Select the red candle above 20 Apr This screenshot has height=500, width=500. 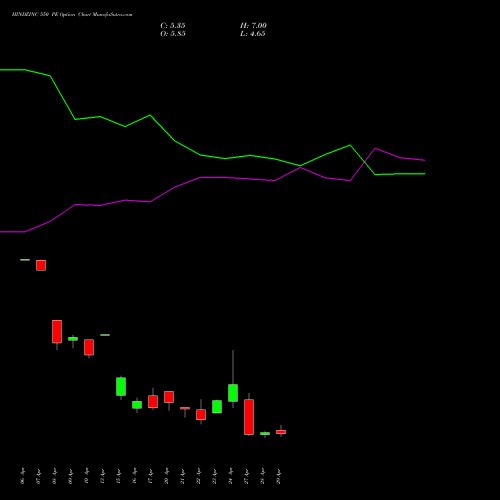(x=169, y=397)
